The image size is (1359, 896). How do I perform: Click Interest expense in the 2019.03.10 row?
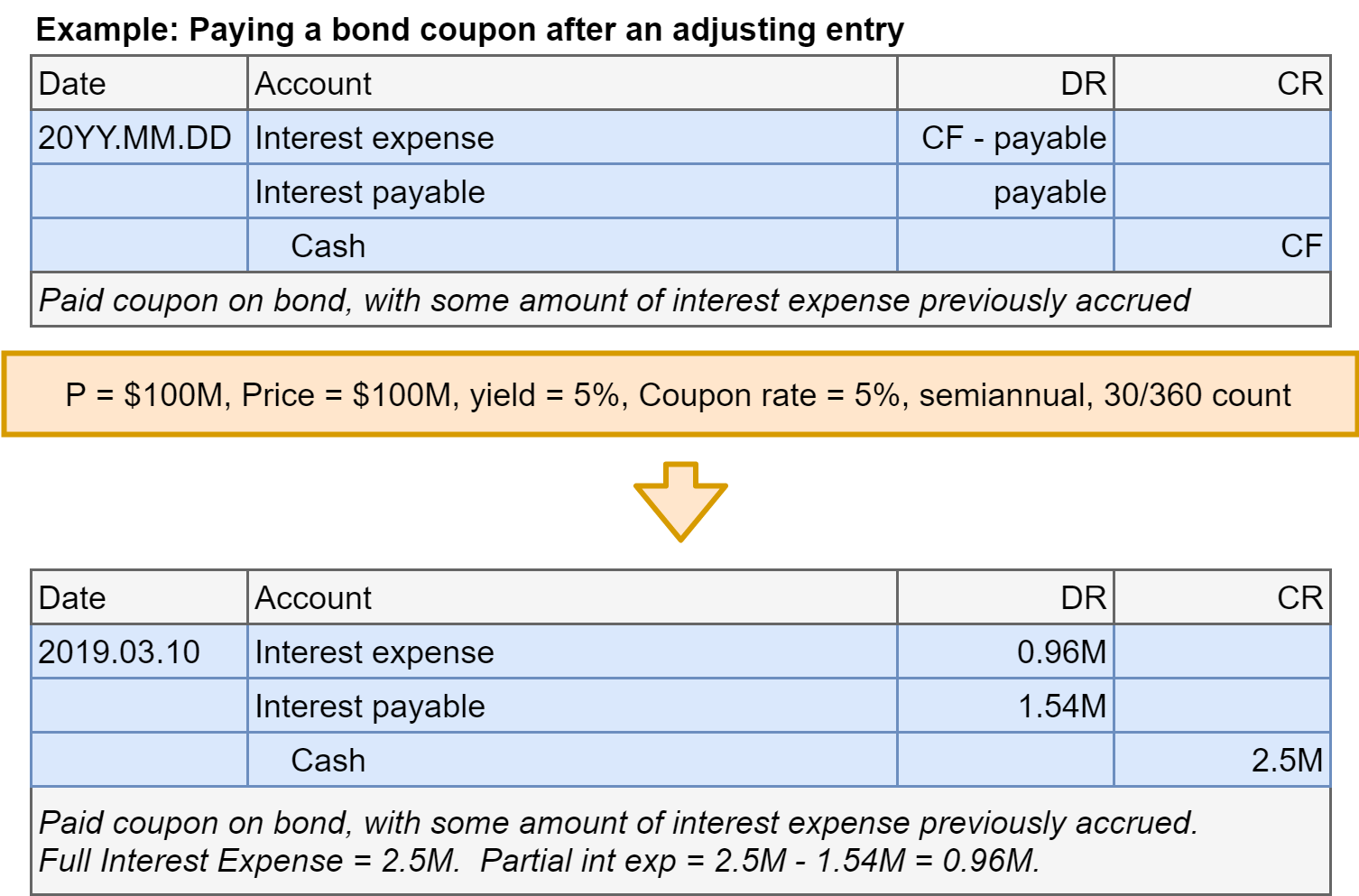pos(374,652)
